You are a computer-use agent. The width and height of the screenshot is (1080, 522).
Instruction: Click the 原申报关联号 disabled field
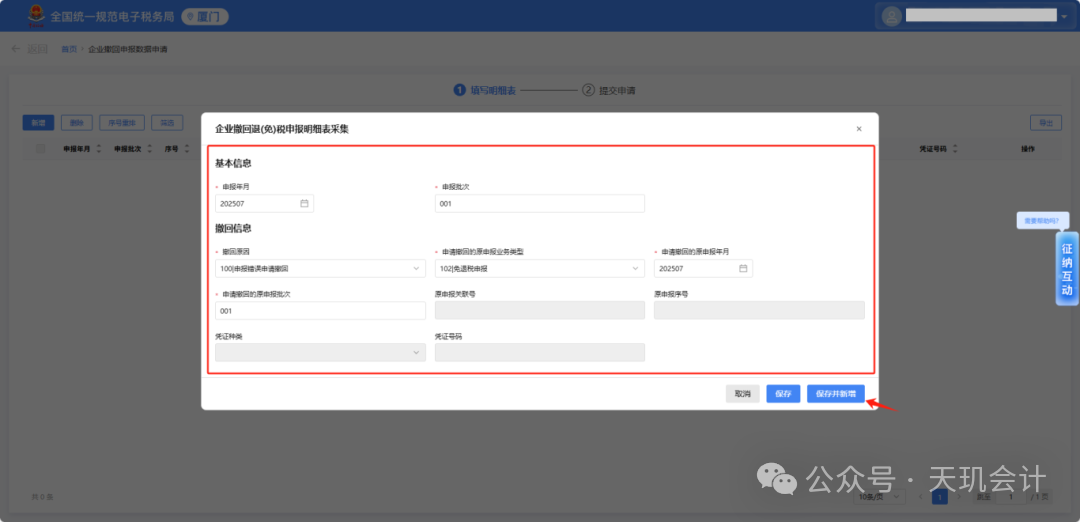point(539,311)
